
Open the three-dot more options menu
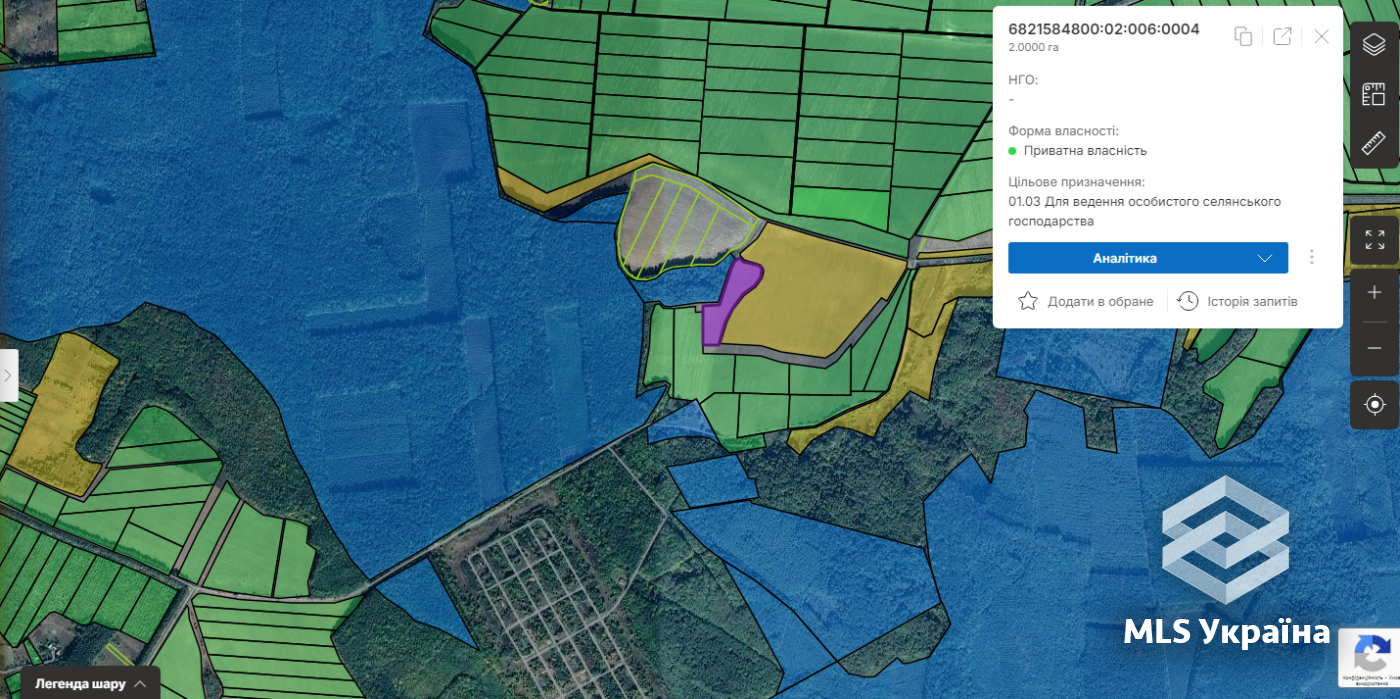pos(1312,258)
